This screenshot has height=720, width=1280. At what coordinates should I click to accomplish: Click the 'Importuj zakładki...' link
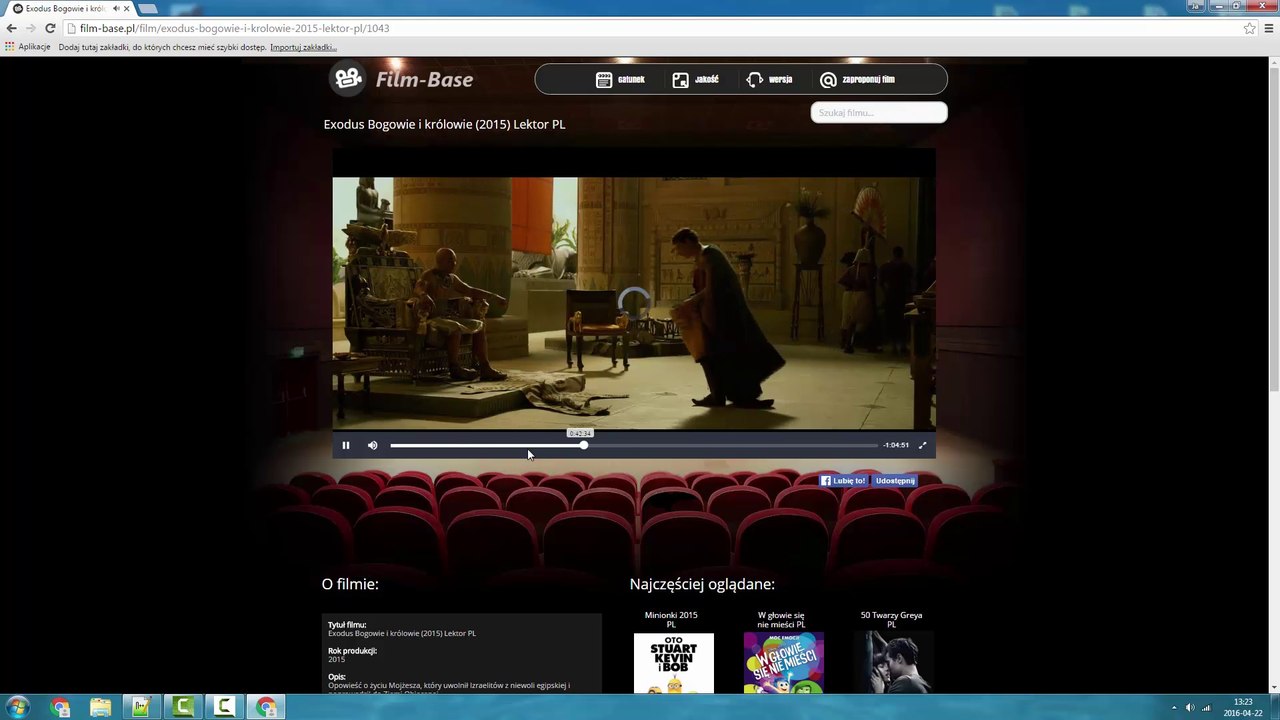coord(303,47)
